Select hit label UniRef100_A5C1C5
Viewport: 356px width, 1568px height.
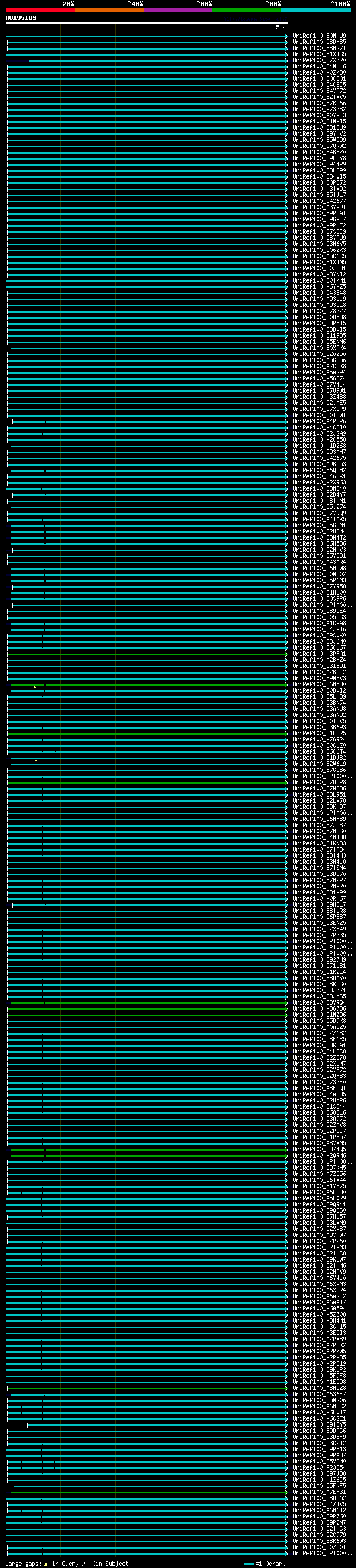point(319,256)
